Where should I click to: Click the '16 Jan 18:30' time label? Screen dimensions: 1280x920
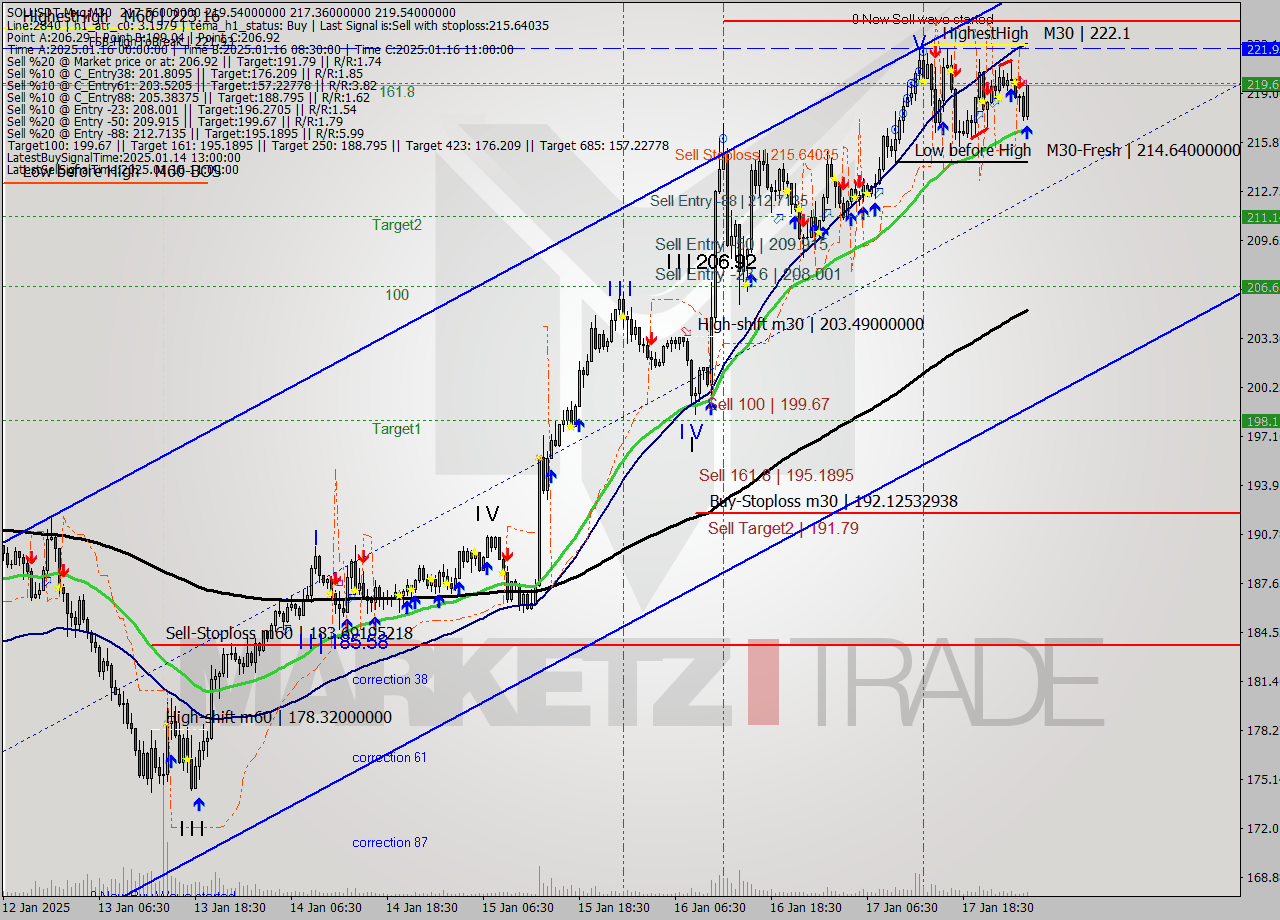[x=805, y=908]
